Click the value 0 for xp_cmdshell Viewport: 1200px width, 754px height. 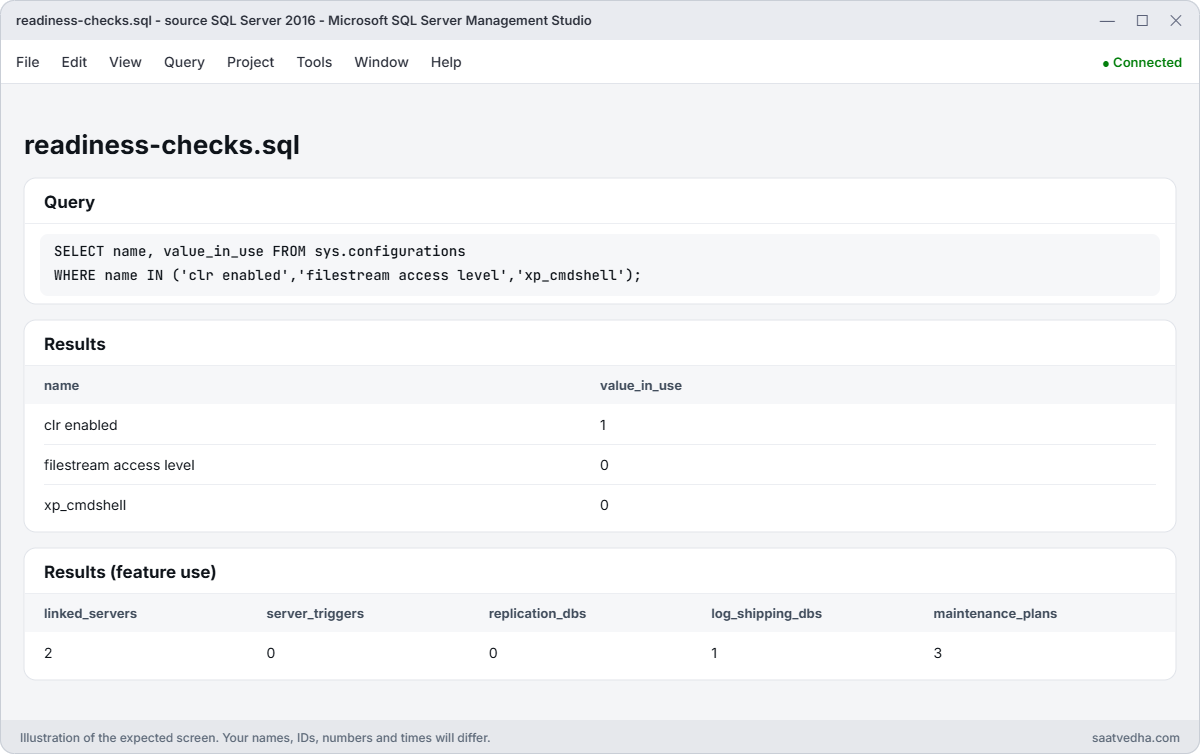[x=604, y=505]
